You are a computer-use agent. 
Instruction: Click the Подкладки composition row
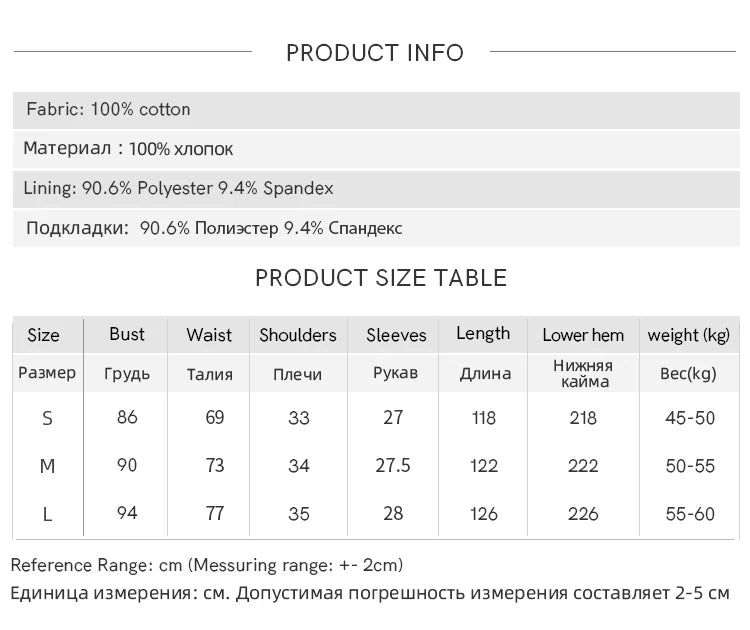point(376,228)
